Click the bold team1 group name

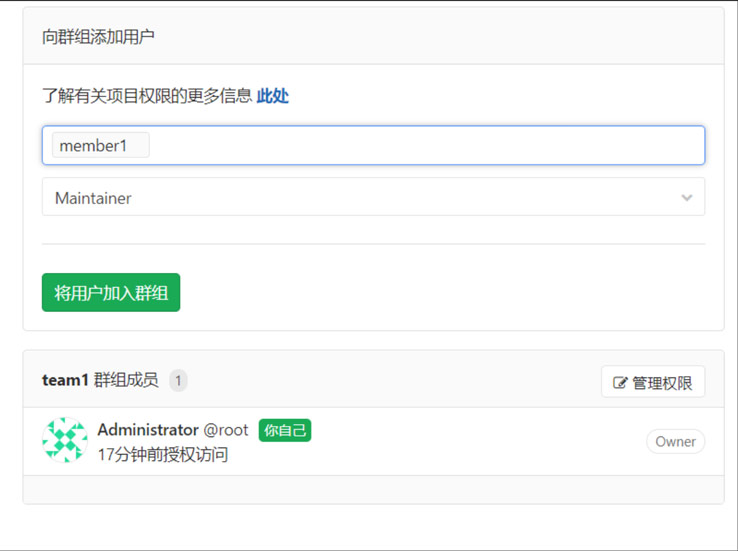click(x=65, y=380)
